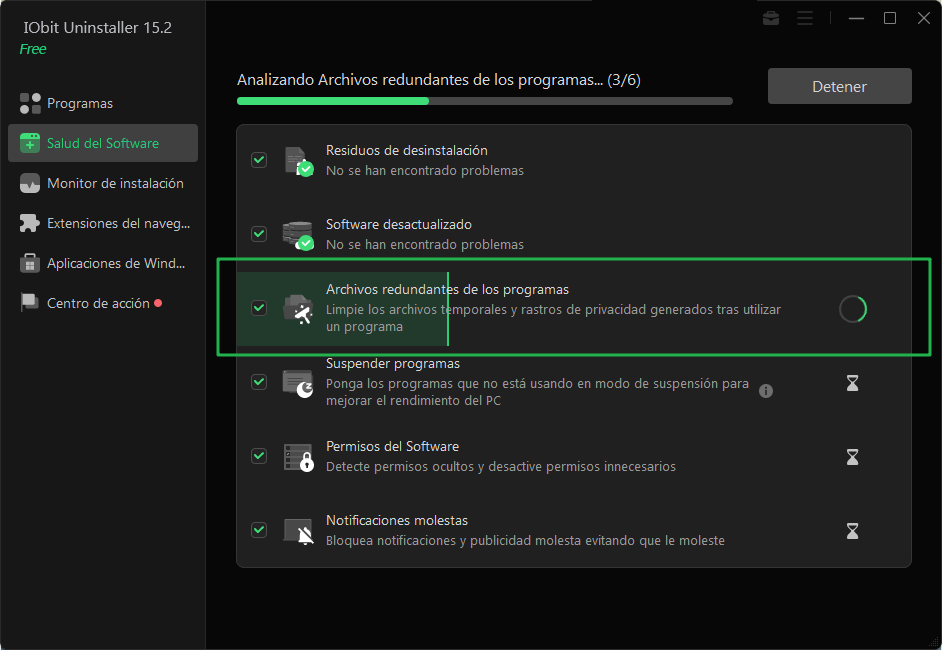The image size is (942, 650).
Task: Open the hamburger options menu
Action: (x=804, y=19)
